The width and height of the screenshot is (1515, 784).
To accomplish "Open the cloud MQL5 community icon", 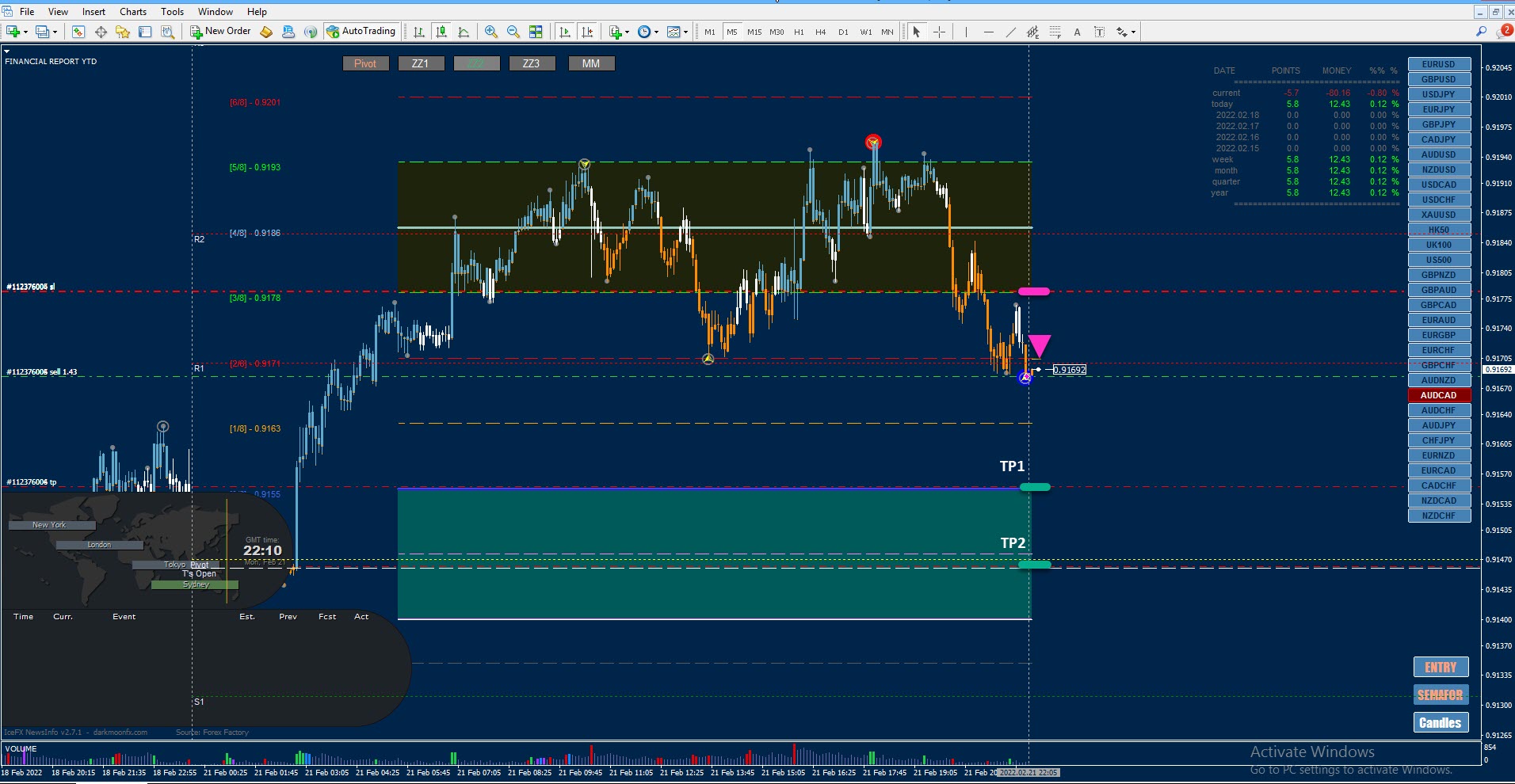I will 288,32.
